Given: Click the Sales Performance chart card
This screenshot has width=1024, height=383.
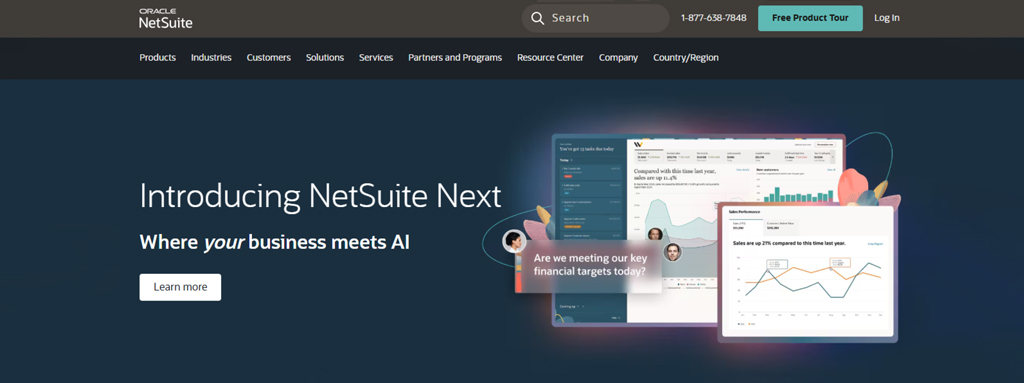Looking at the screenshot, I should click(808, 271).
